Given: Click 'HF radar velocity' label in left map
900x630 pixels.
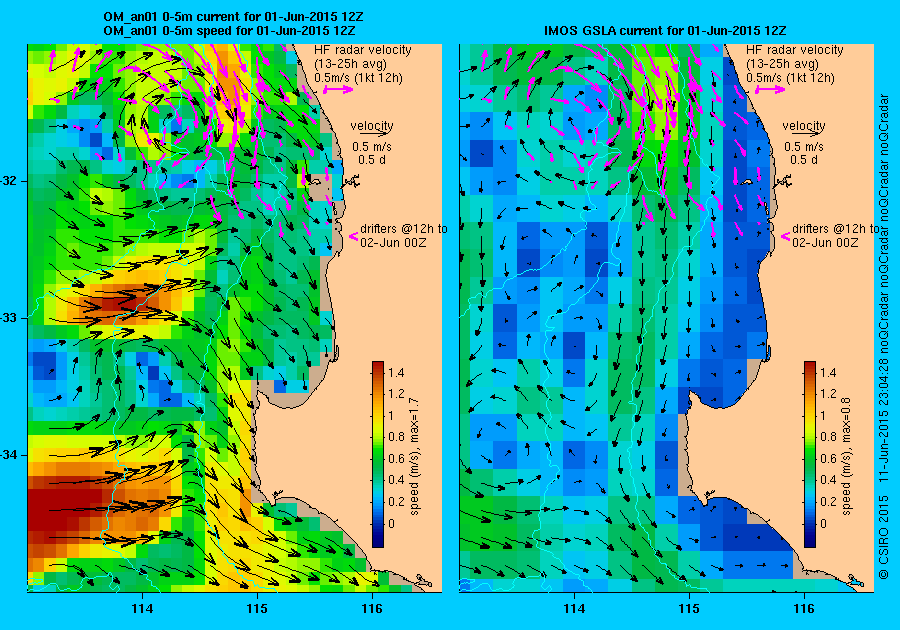Looking at the screenshot, I should [x=363, y=50].
